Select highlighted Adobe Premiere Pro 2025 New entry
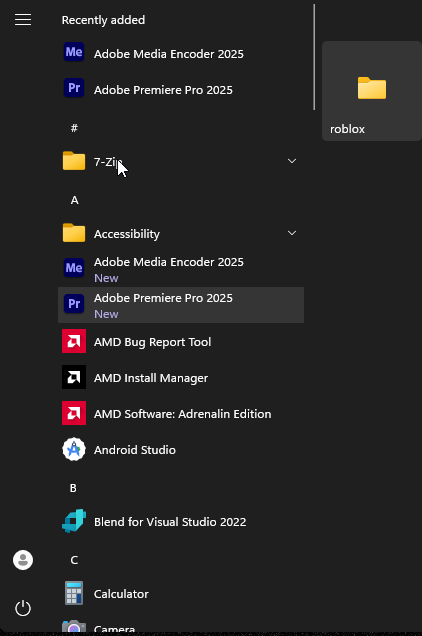 [x=181, y=305]
